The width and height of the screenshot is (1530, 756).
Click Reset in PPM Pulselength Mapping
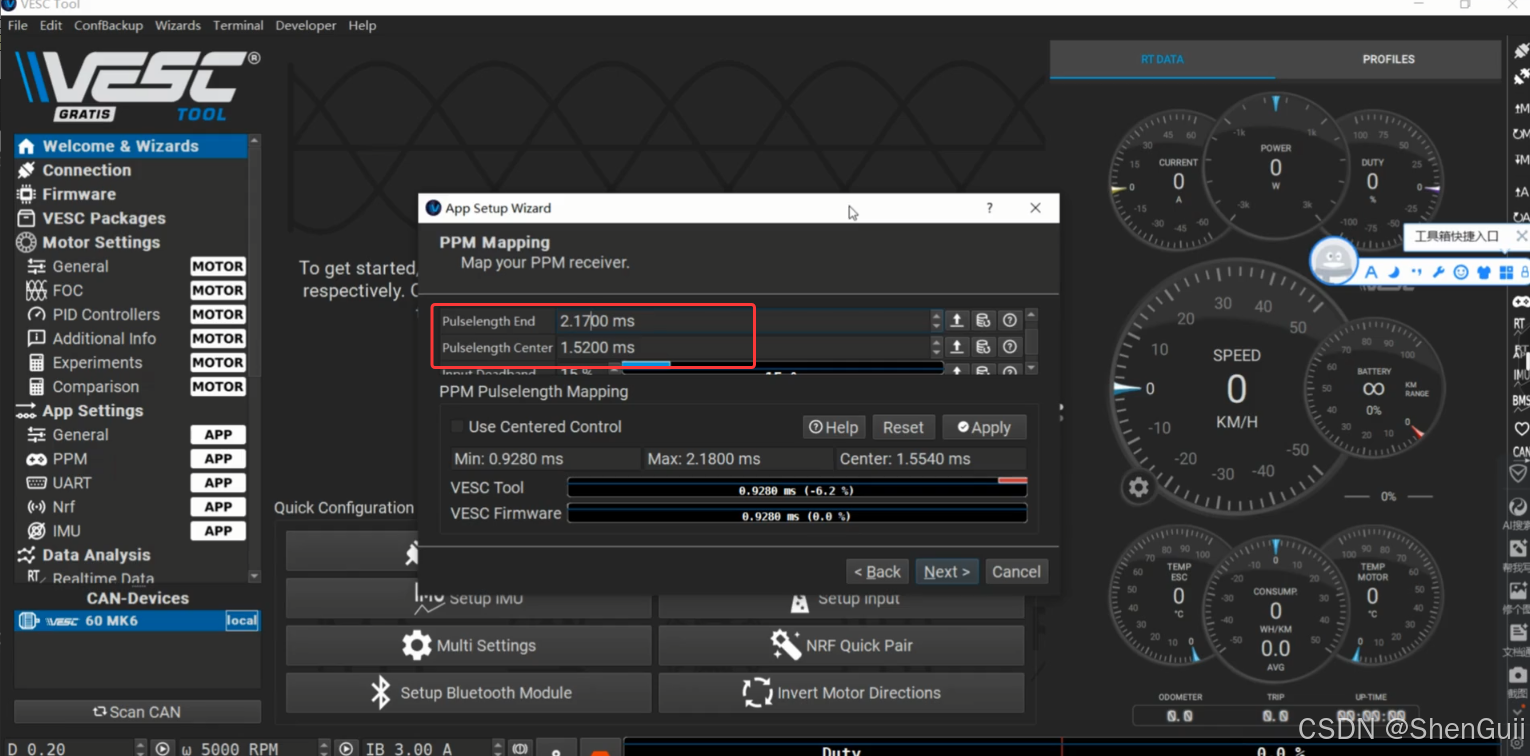pos(903,427)
